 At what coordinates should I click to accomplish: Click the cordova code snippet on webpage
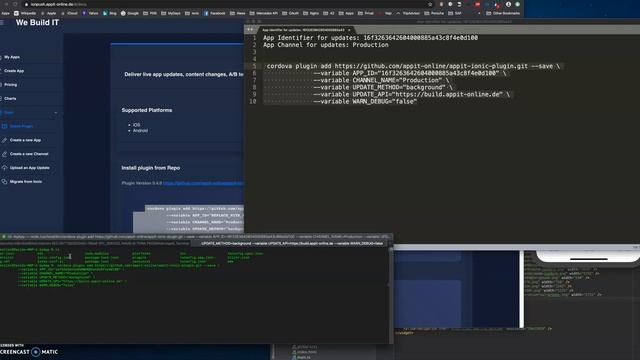click(x=188, y=219)
